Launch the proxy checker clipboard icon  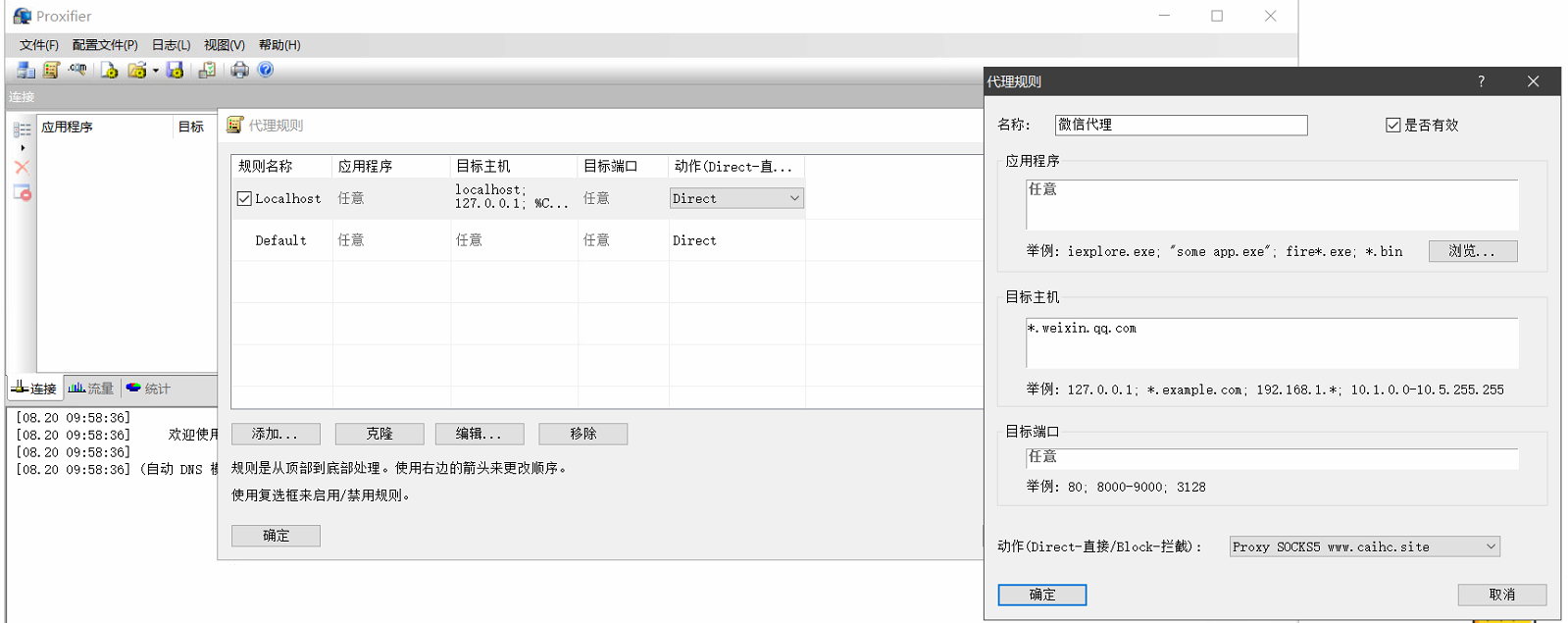tap(207, 70)
